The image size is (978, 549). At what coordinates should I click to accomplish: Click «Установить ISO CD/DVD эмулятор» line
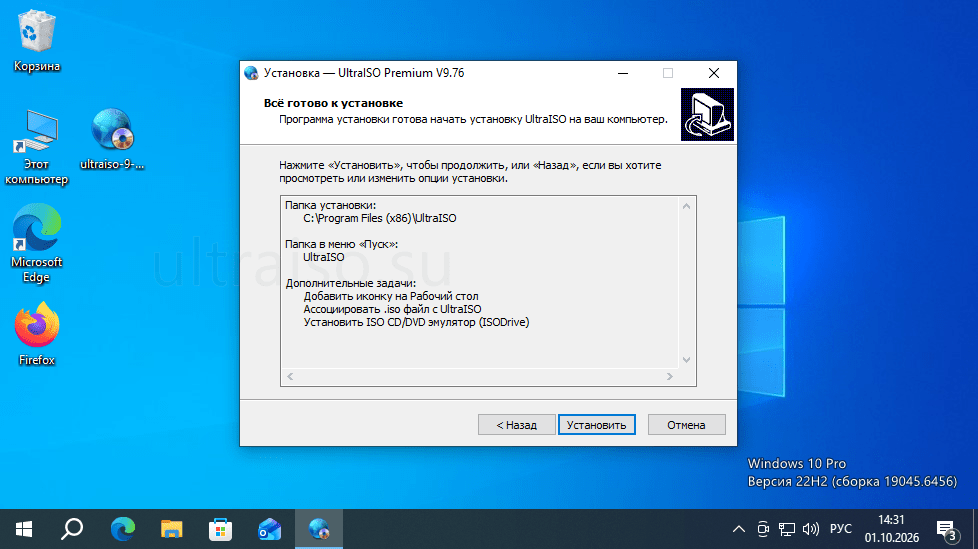pos(416,323)
